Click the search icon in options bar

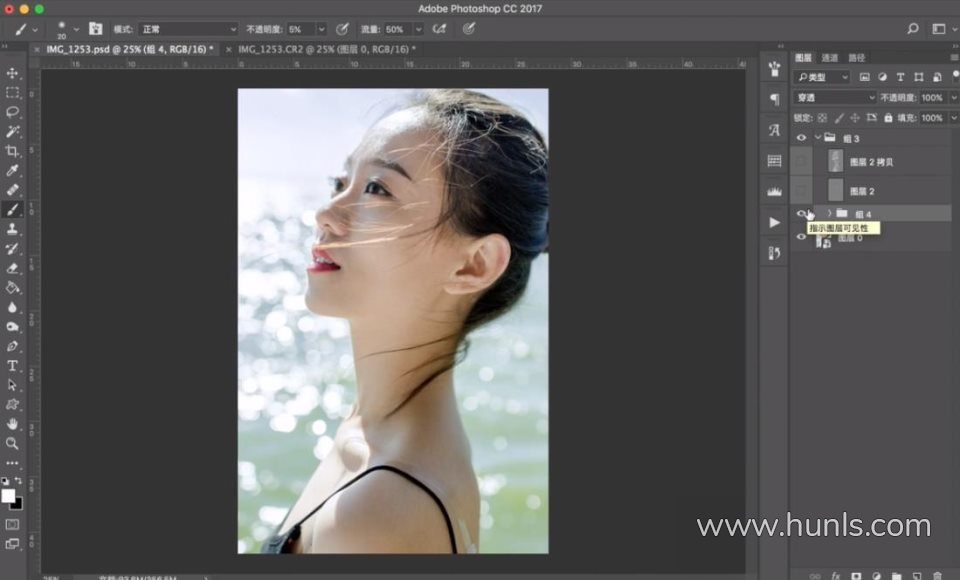913,29
